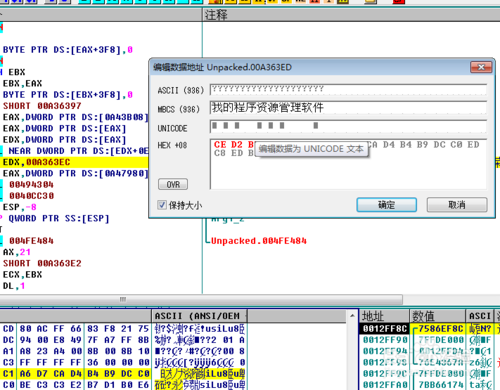Select the line DL,1
This screenshot has height=390, width=500.
tap(14, 286)
